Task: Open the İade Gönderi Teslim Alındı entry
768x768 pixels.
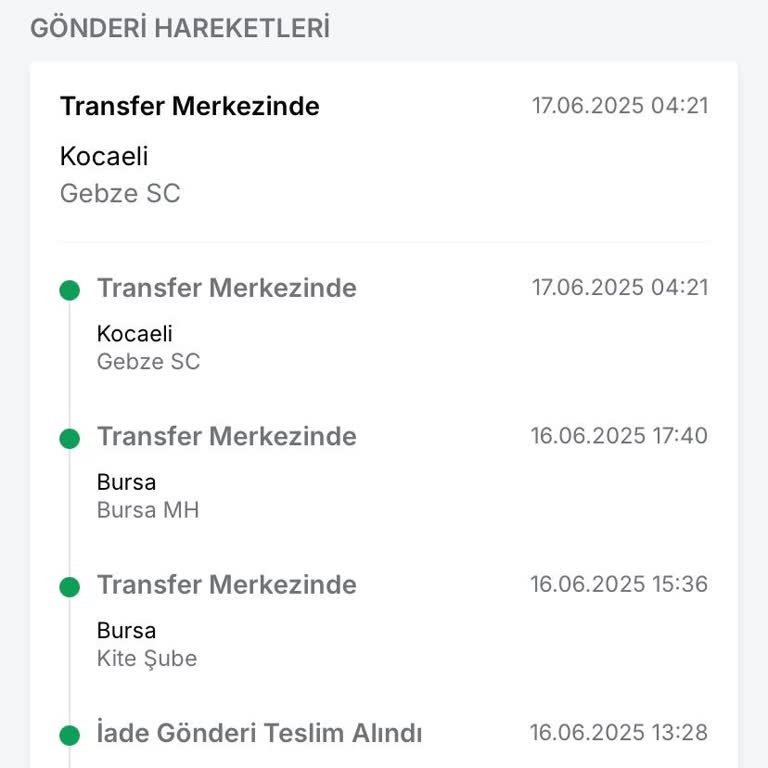Action: (x=259, y=733)
